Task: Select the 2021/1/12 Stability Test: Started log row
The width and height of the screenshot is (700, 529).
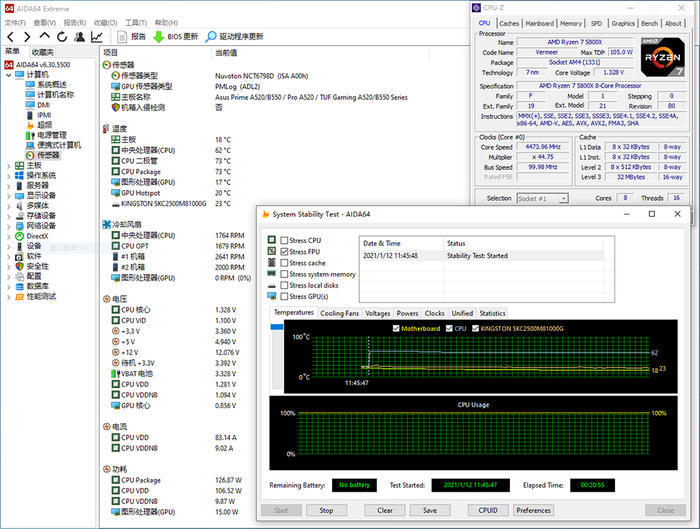Action: [484, 256]
